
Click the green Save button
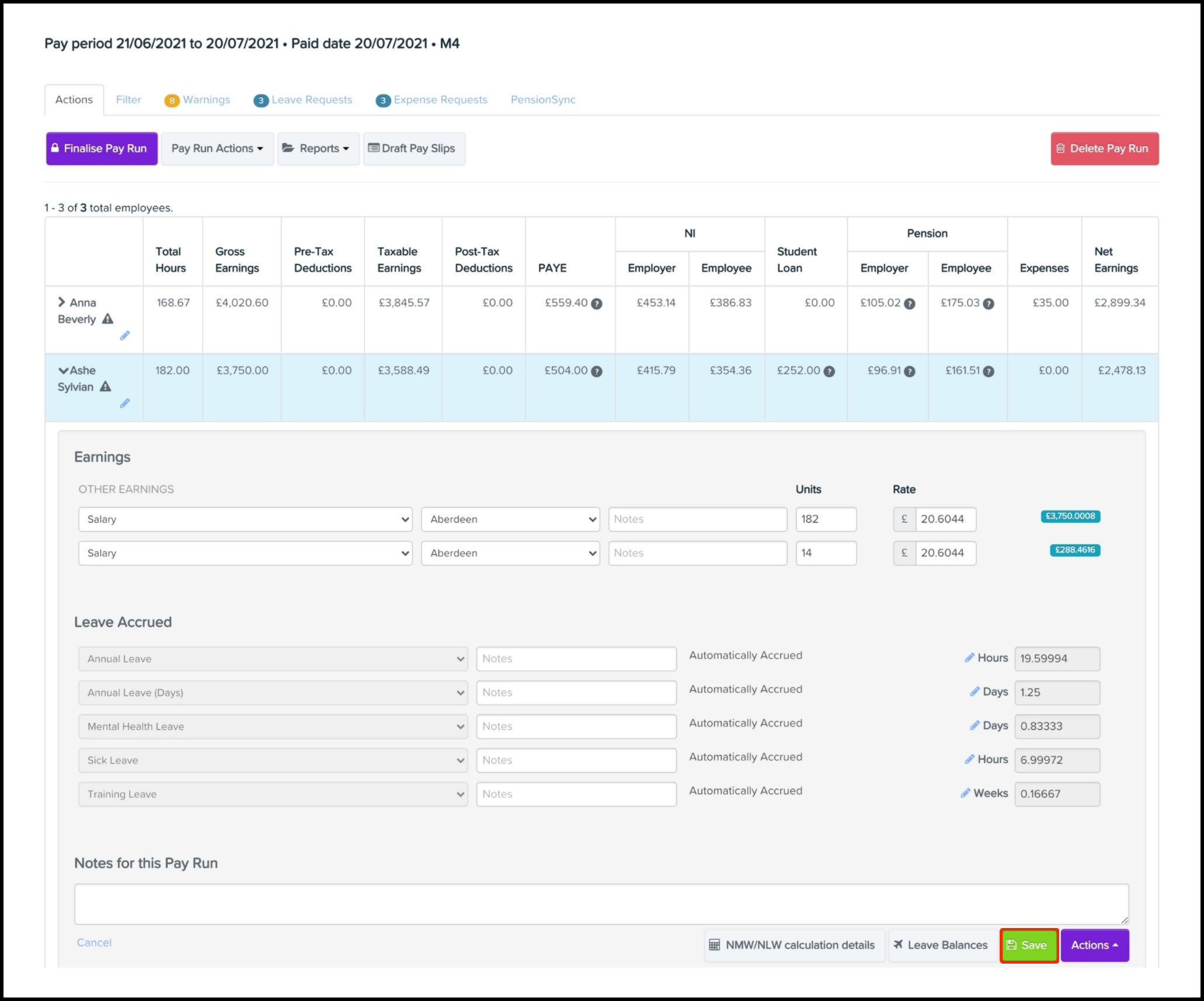pos(1029,945)
